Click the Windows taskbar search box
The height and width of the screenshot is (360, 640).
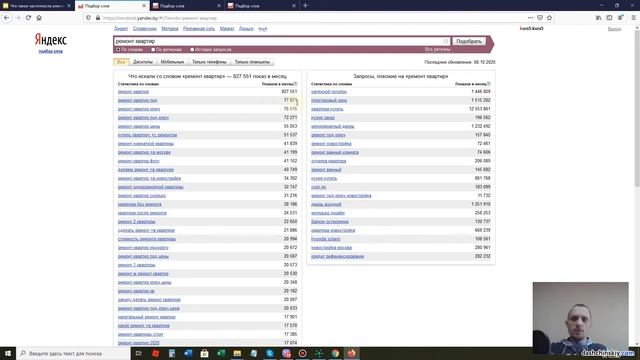73,353
